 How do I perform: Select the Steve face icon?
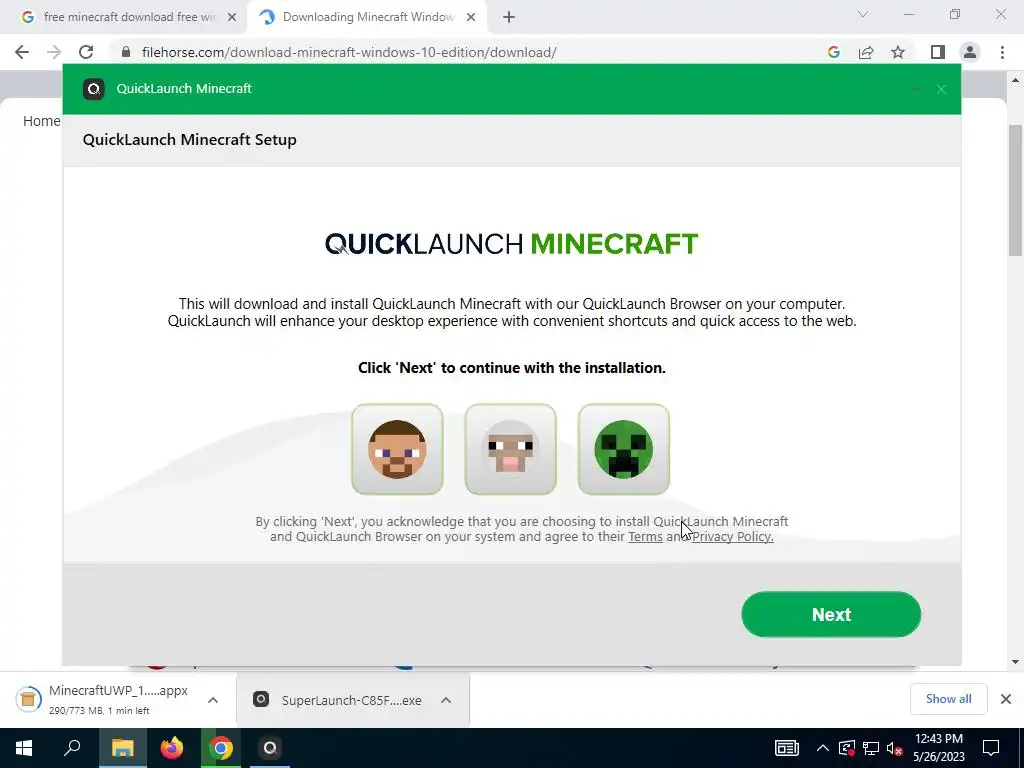tap(397, 449)
